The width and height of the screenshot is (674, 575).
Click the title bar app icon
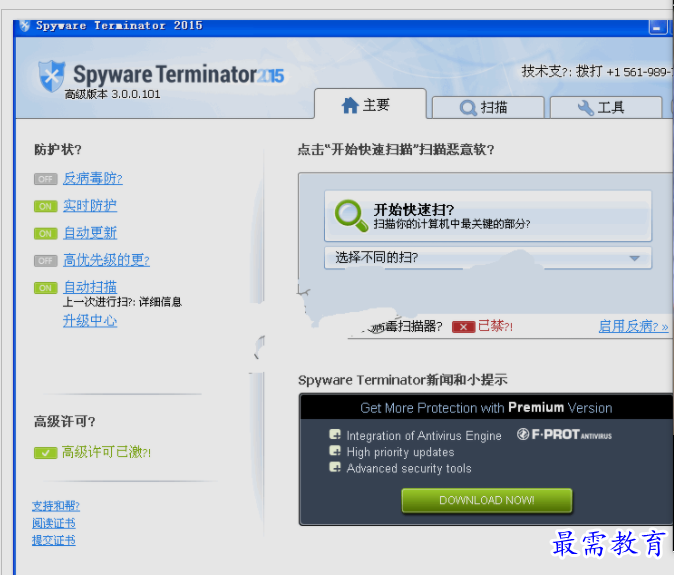click(25, 26)
